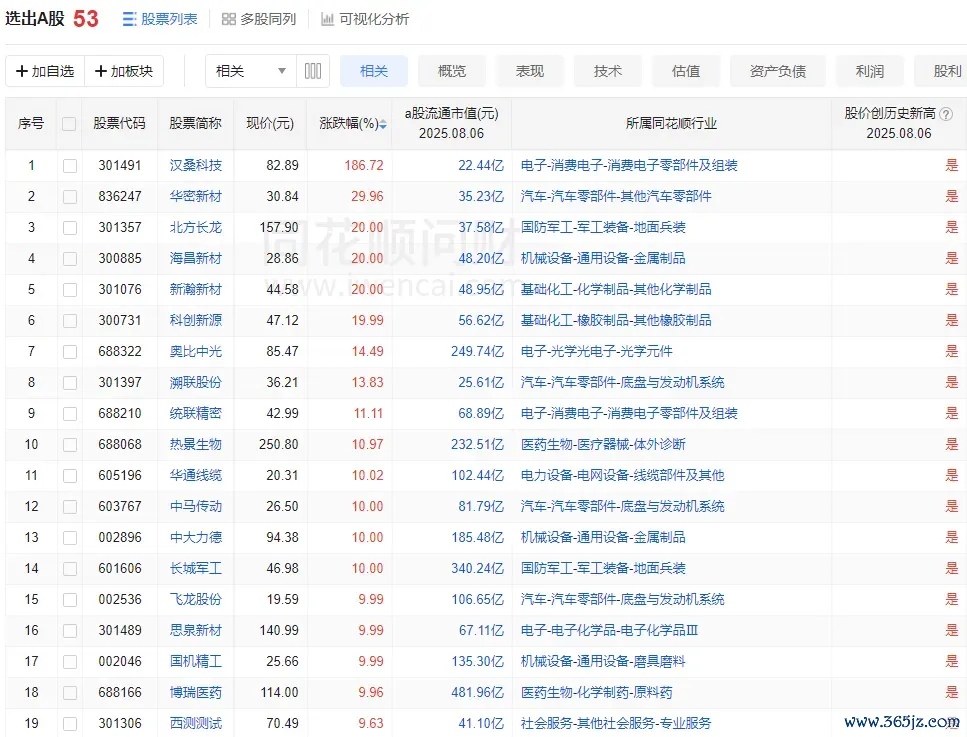Click market cap value 340.24亿
The height and width of the screenshot is (737, 967).
pos(477,568)
